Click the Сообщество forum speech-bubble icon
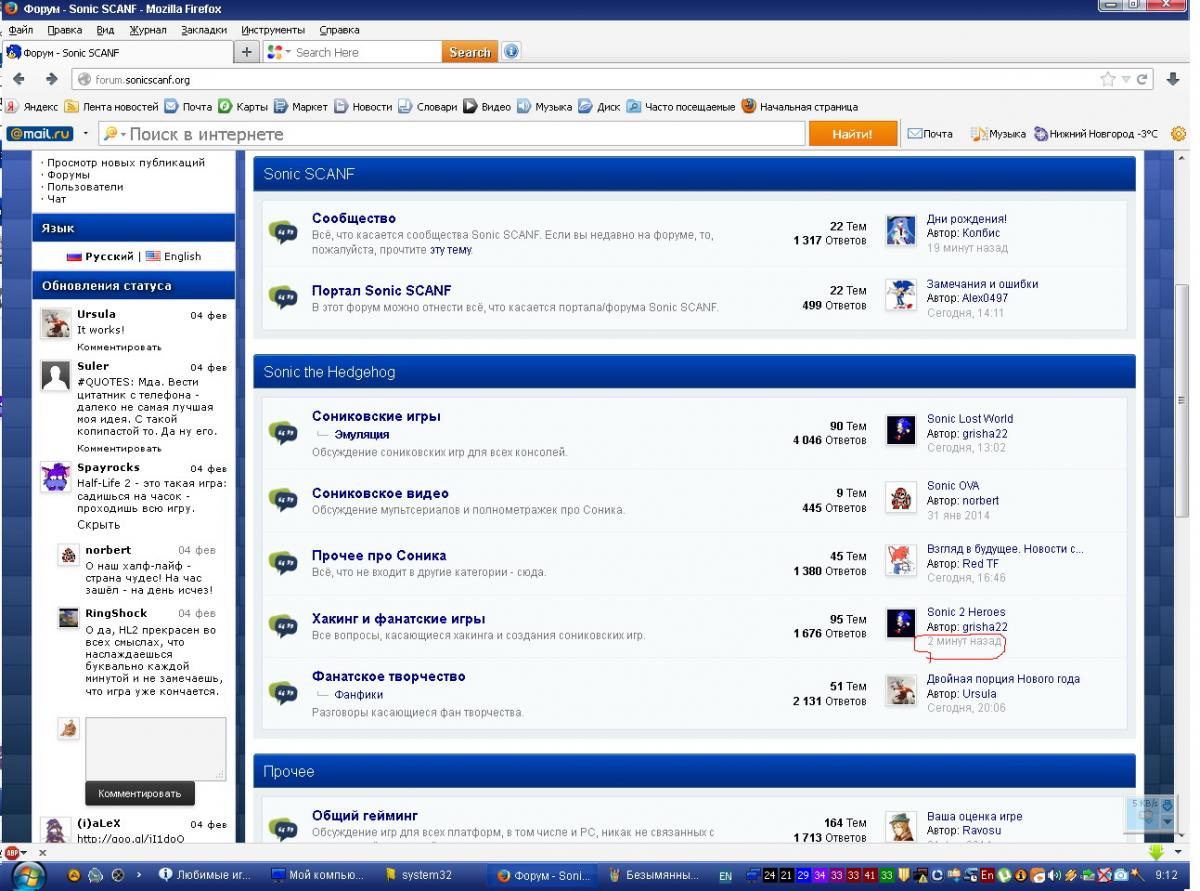The image size is (1200, 891). [283, 232]
